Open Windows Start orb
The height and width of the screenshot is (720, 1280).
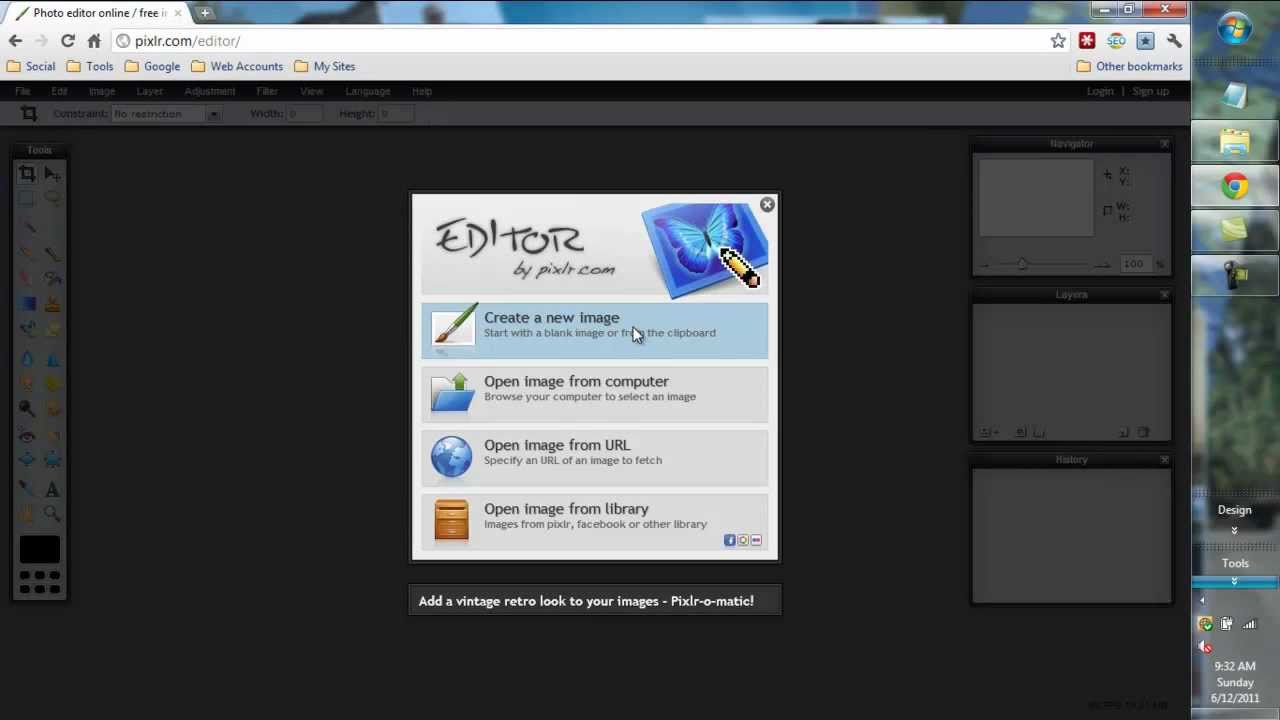click(1235, 28)
